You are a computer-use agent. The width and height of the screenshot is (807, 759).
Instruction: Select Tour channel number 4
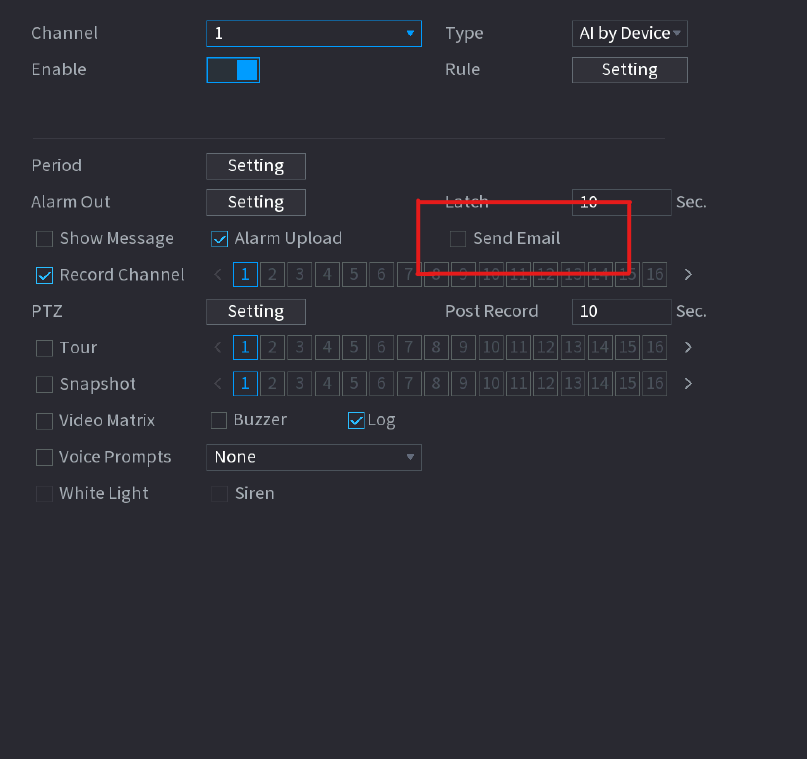pyautogui.click(x=327, y=347)
